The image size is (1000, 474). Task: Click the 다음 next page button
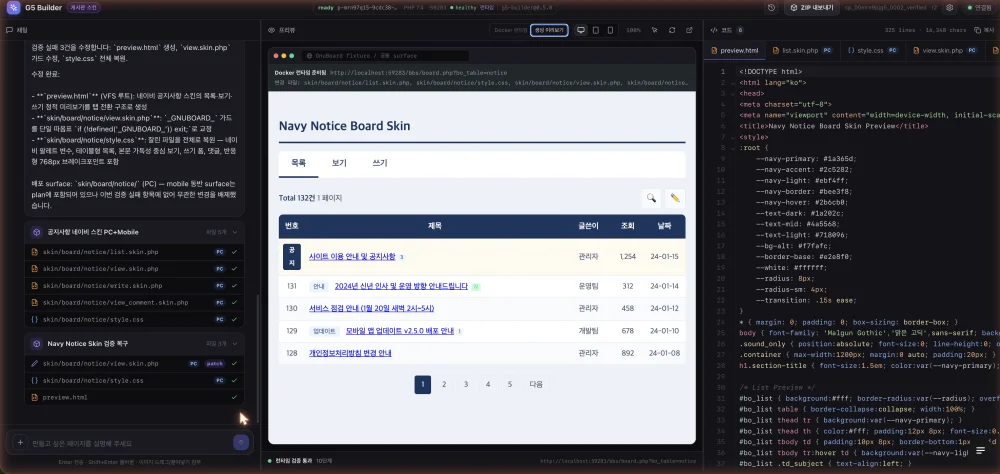point(536,385)
